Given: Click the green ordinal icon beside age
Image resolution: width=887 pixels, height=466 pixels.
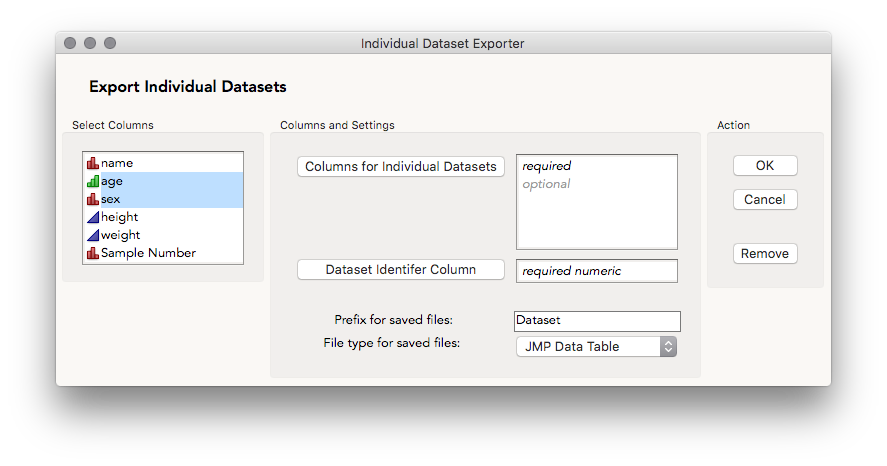Looking at the screenshot, I should (93, 182).
